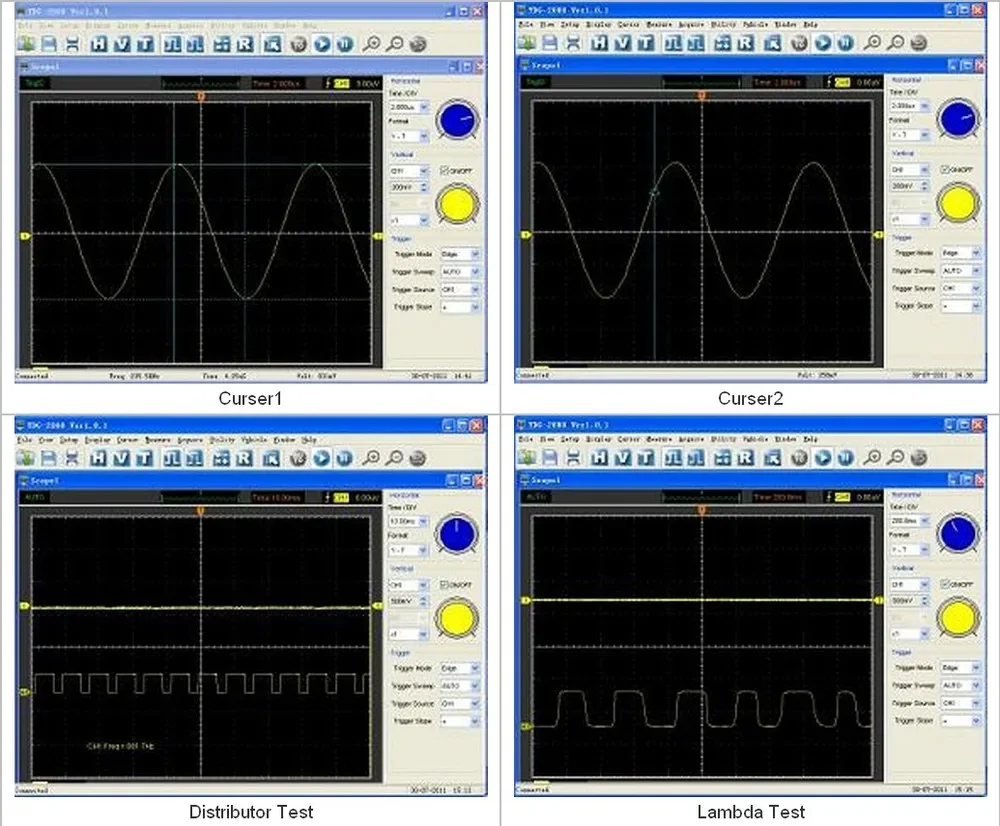Image resolution: width=1000 pixels, height=826 pixels.
Task: Click the V vertical icon in Distributor Test window
Action: coord(121,458)
